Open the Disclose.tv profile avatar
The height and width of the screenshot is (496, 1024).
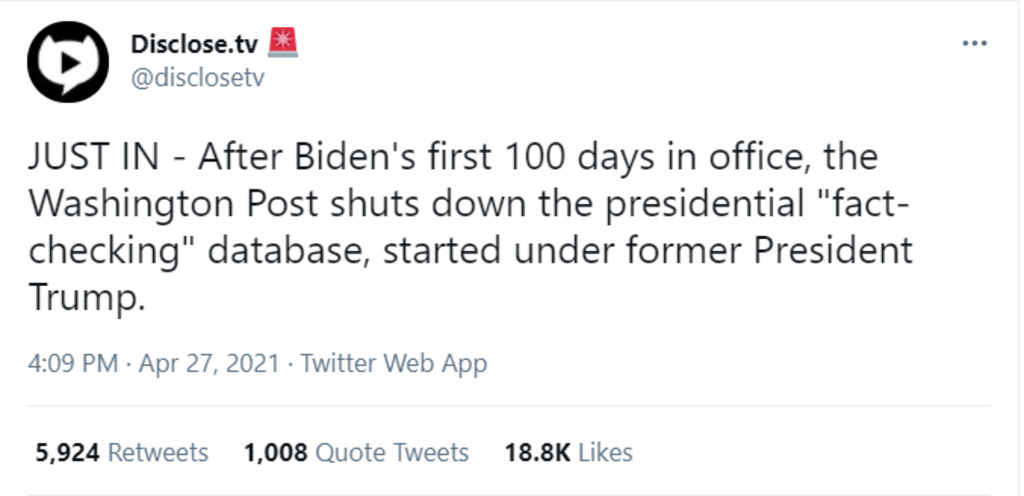pyautogui.click(x=68, y=62)
